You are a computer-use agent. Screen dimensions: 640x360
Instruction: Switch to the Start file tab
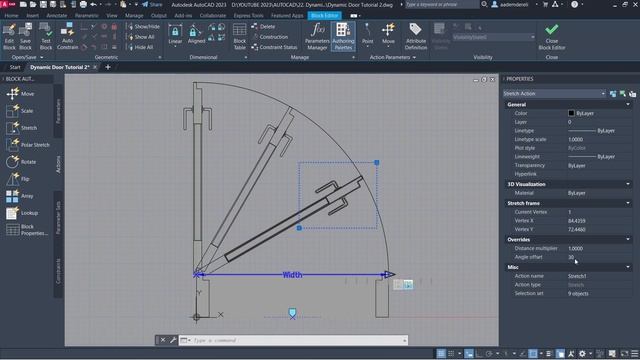click(15, 67)
